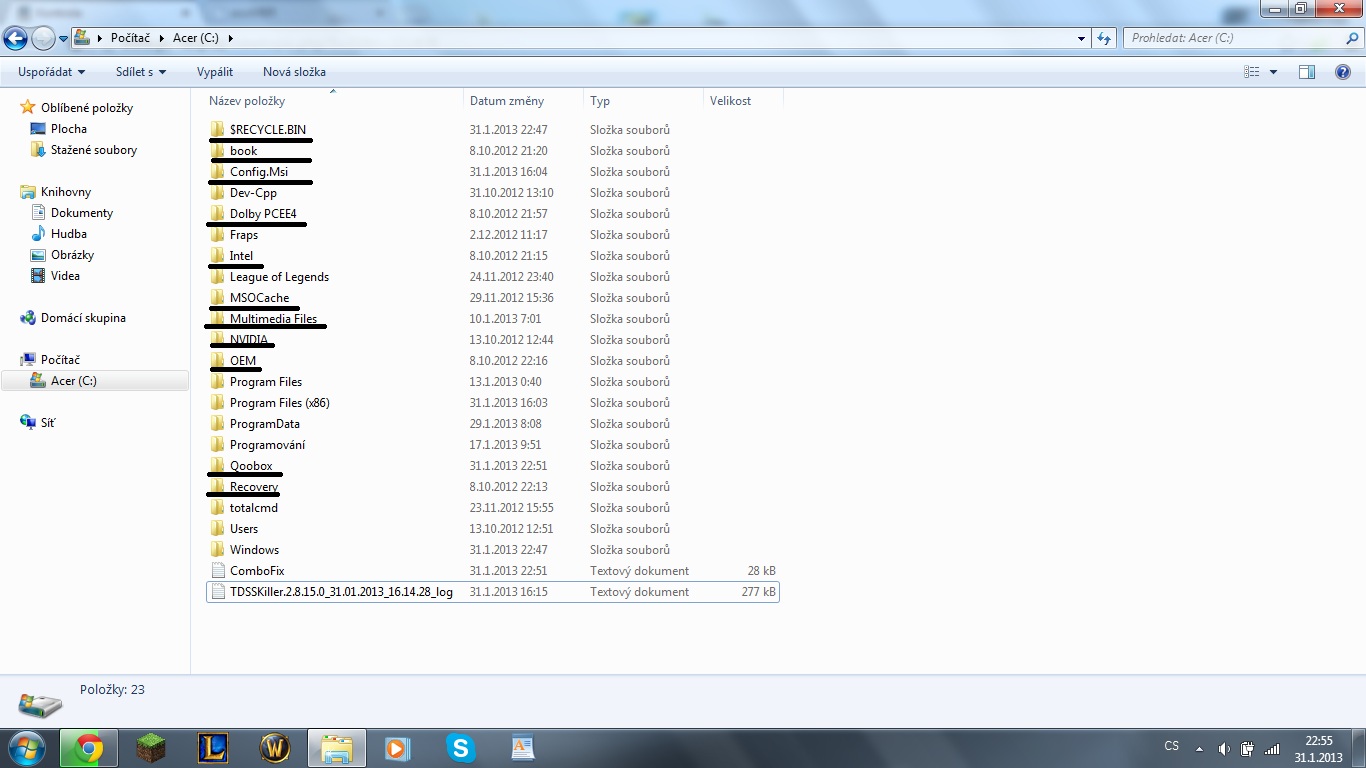Viewport: 1366px width, 768px height.
Task: Click the search magnifier icon
Action: pyautogui.click(x=1352, y=38)
